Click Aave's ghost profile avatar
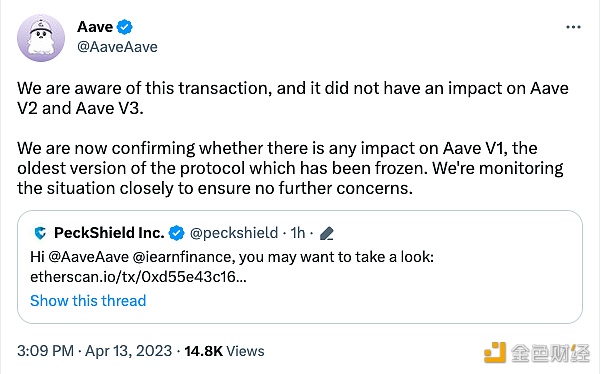This screenshot has width=601, height=374. [41, 38]
